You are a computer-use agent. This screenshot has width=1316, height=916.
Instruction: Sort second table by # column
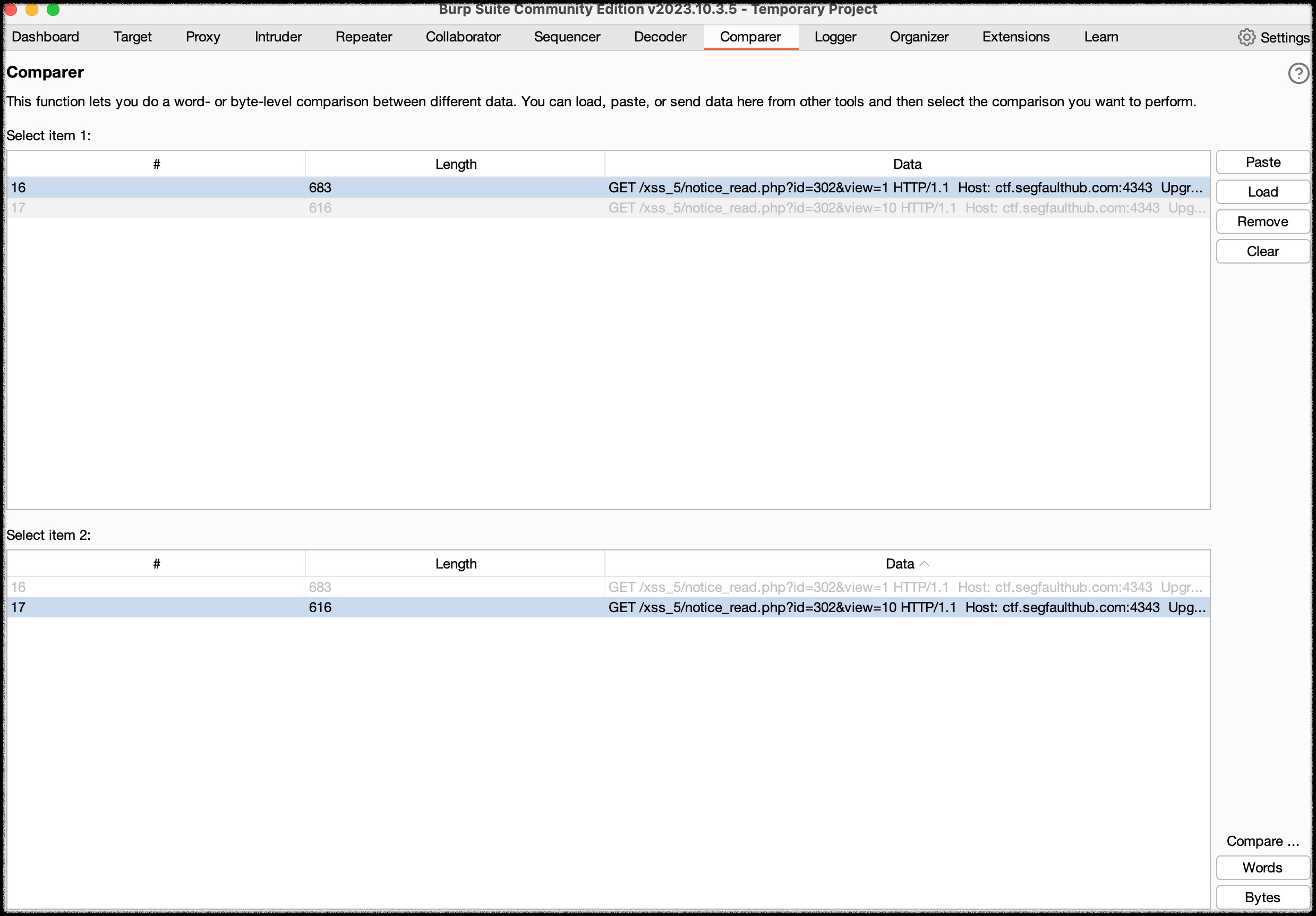(157, 564)
